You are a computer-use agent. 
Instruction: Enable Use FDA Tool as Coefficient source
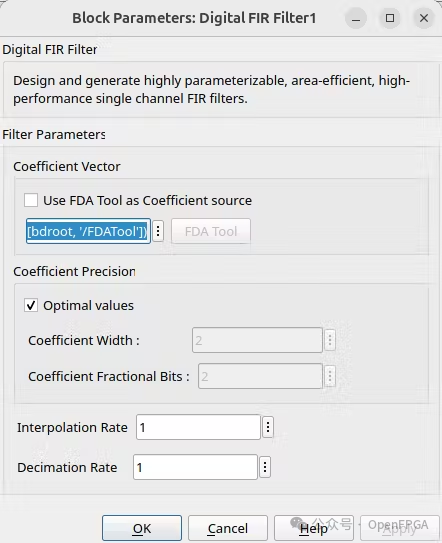[x=31, y=200]
